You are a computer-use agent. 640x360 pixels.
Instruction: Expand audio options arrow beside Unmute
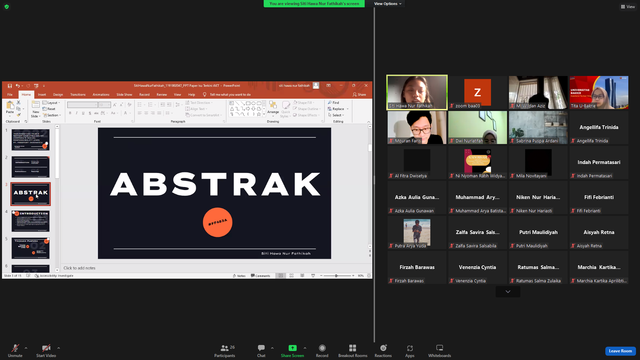click(26, 348)
